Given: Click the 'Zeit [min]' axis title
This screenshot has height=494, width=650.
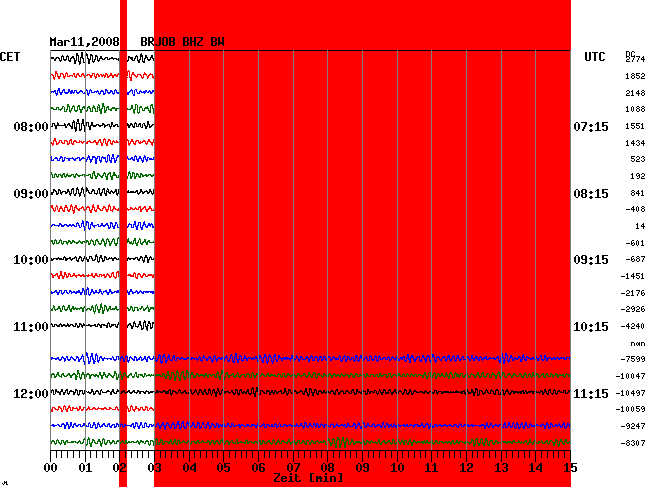Looking at the screenshot, I should pyautogui.click(x=308, y=478).
